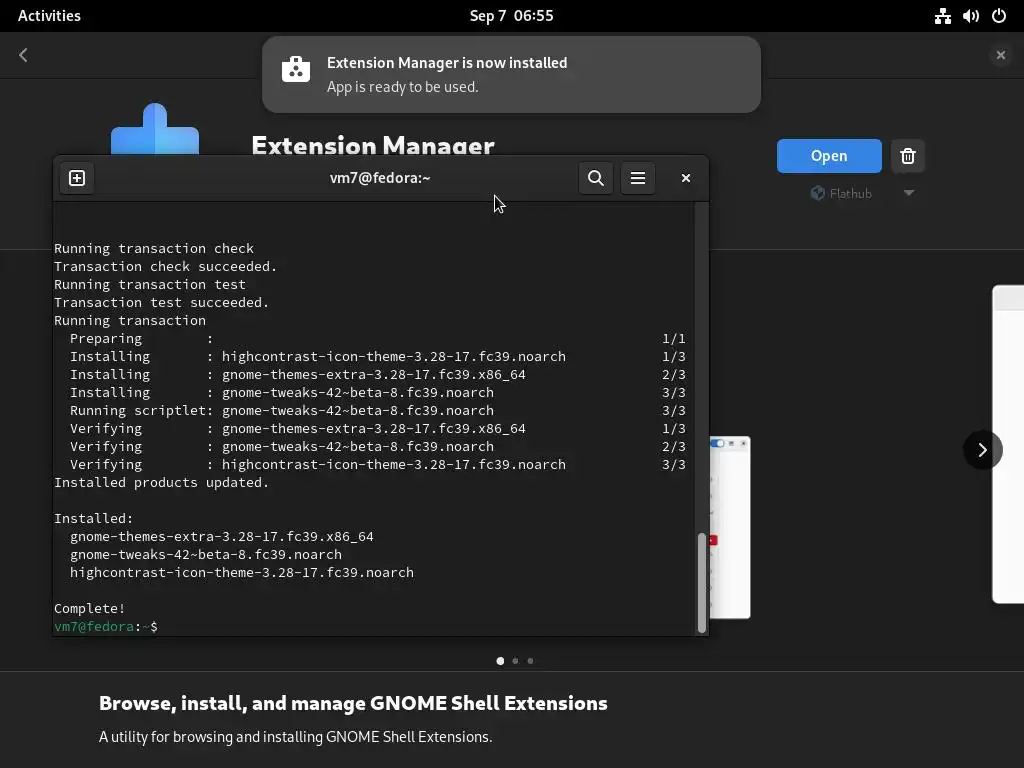Click the Software icon in the notification

296,69
